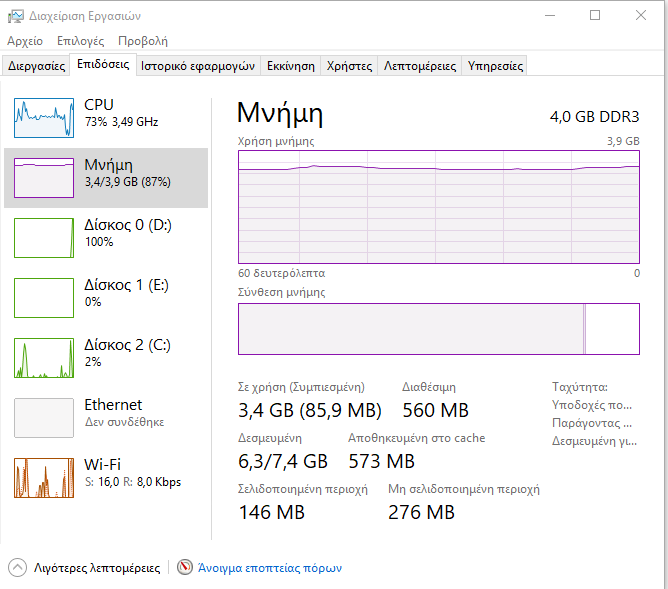Select the Επιδόσεις tab
The height and width of the screenshot is (589, 668).
(103, 64)
